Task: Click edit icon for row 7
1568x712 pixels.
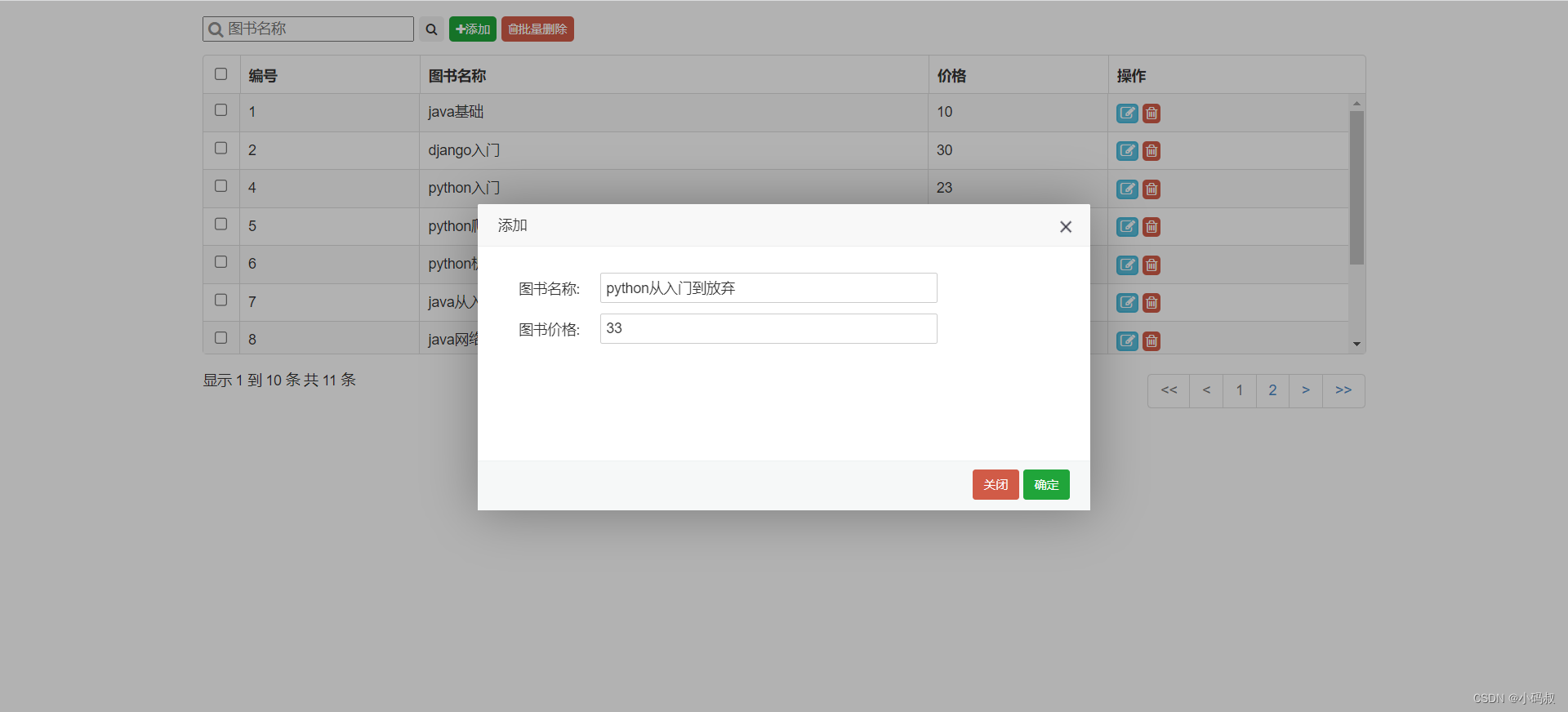Action: pos(1127,303)
